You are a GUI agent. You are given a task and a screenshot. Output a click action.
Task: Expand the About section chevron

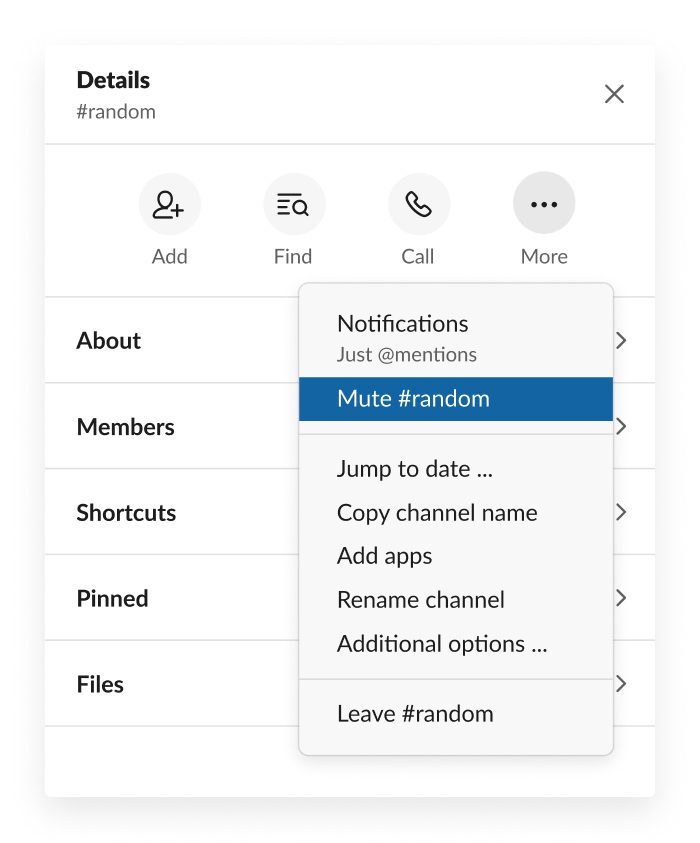[621, 340]
